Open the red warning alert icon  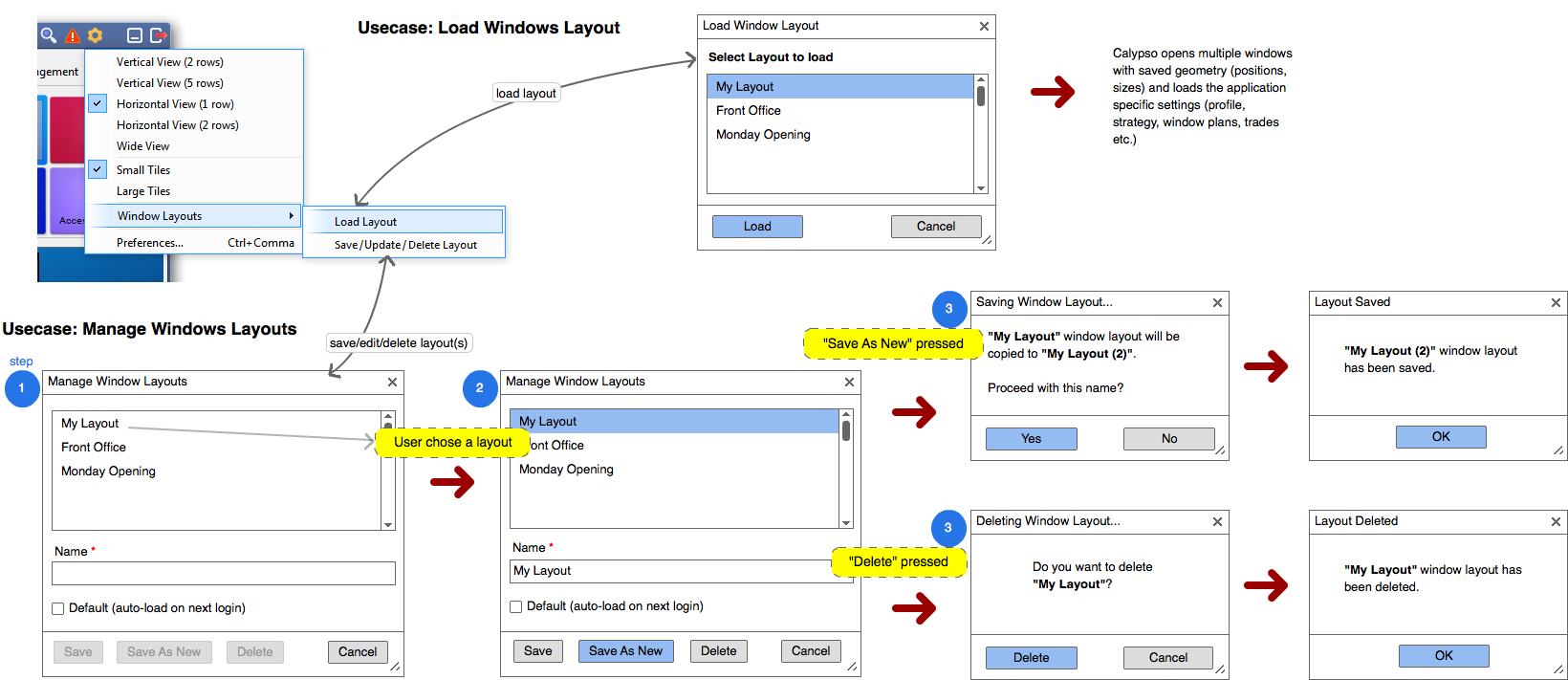(x=73, y=35)
